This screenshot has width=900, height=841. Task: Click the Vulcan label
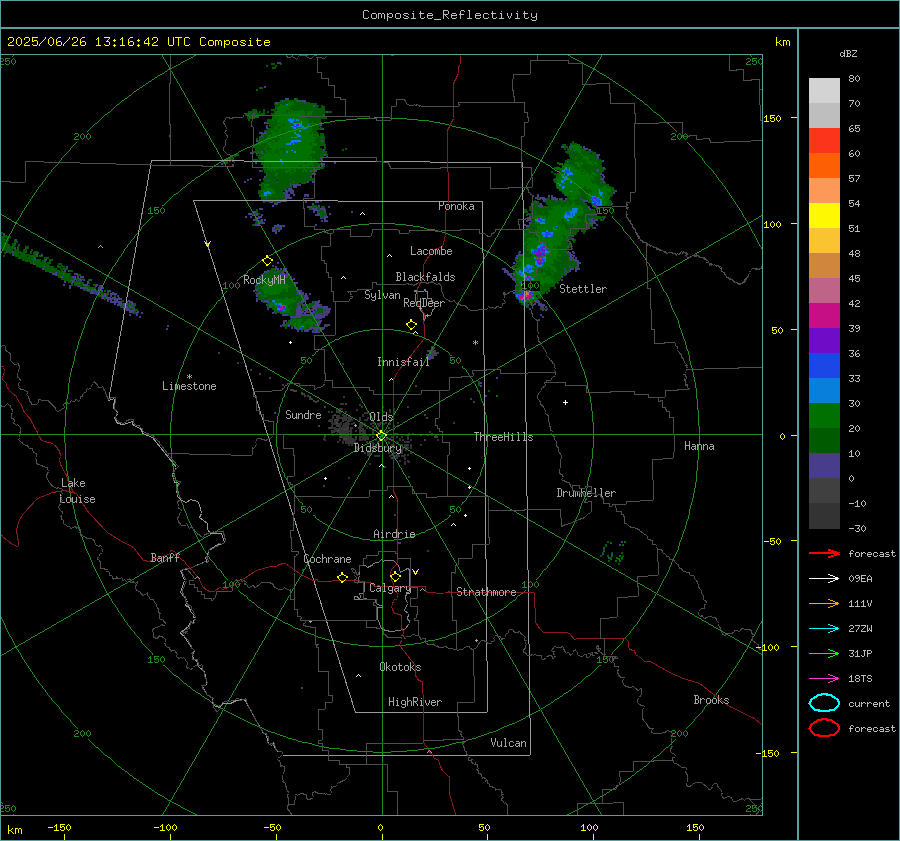coord(508,743)
